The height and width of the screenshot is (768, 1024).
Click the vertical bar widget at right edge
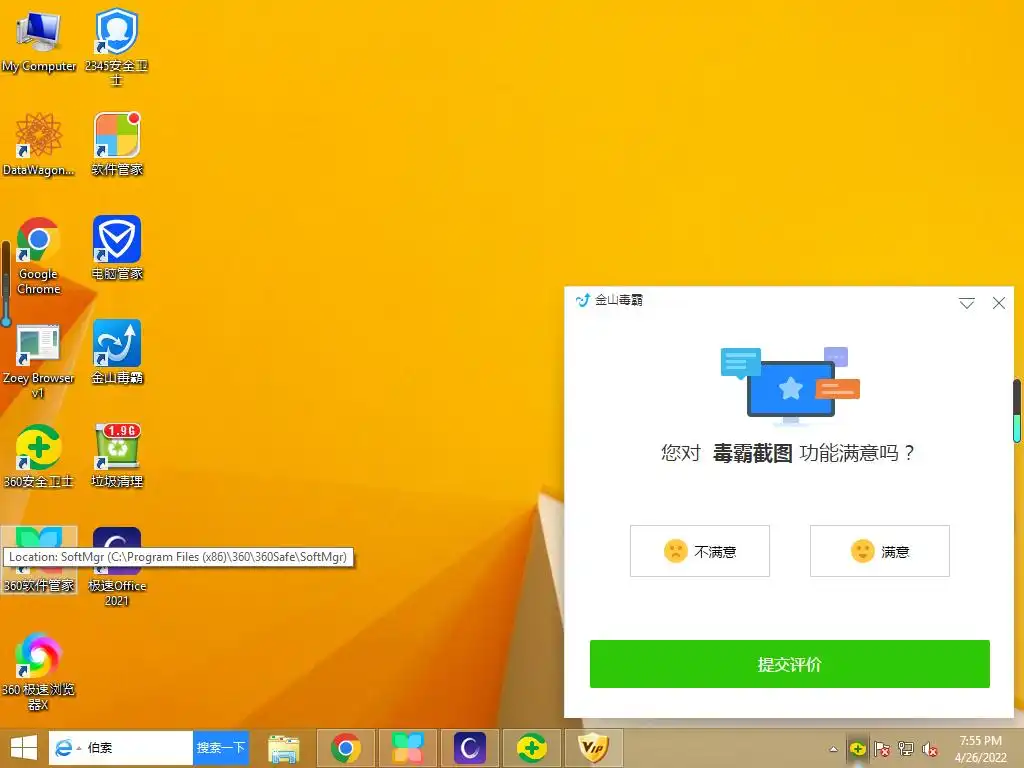pyautogui.click(x=1017, y=411)
